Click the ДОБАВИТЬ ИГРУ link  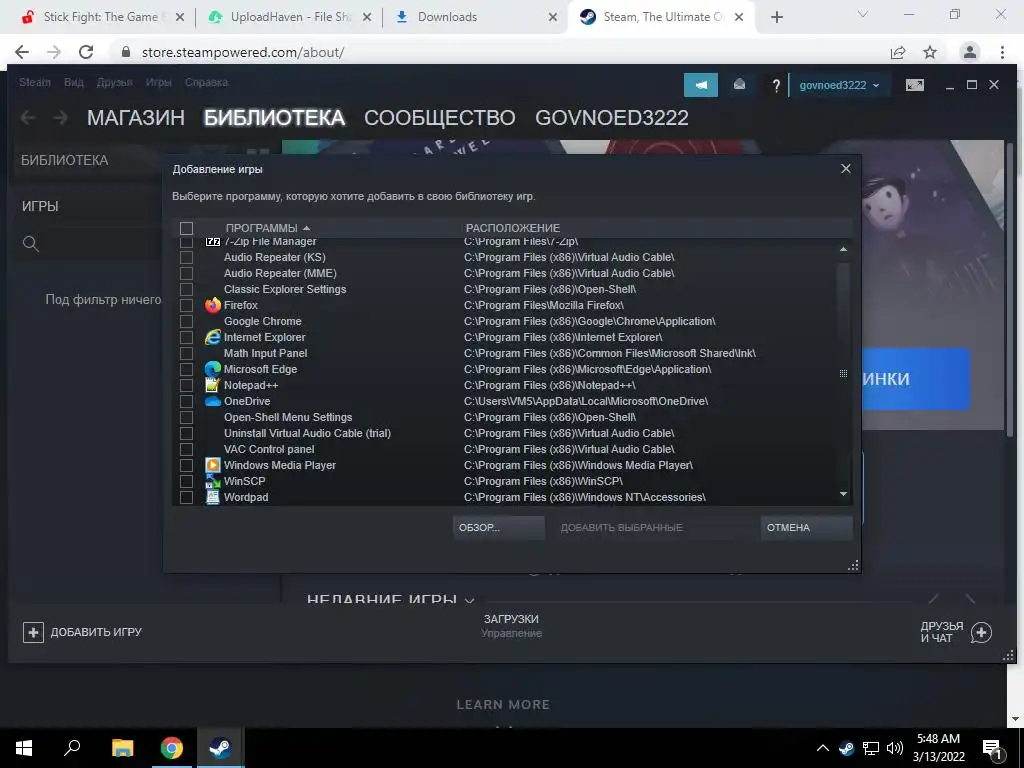click(x=96, y=632)
